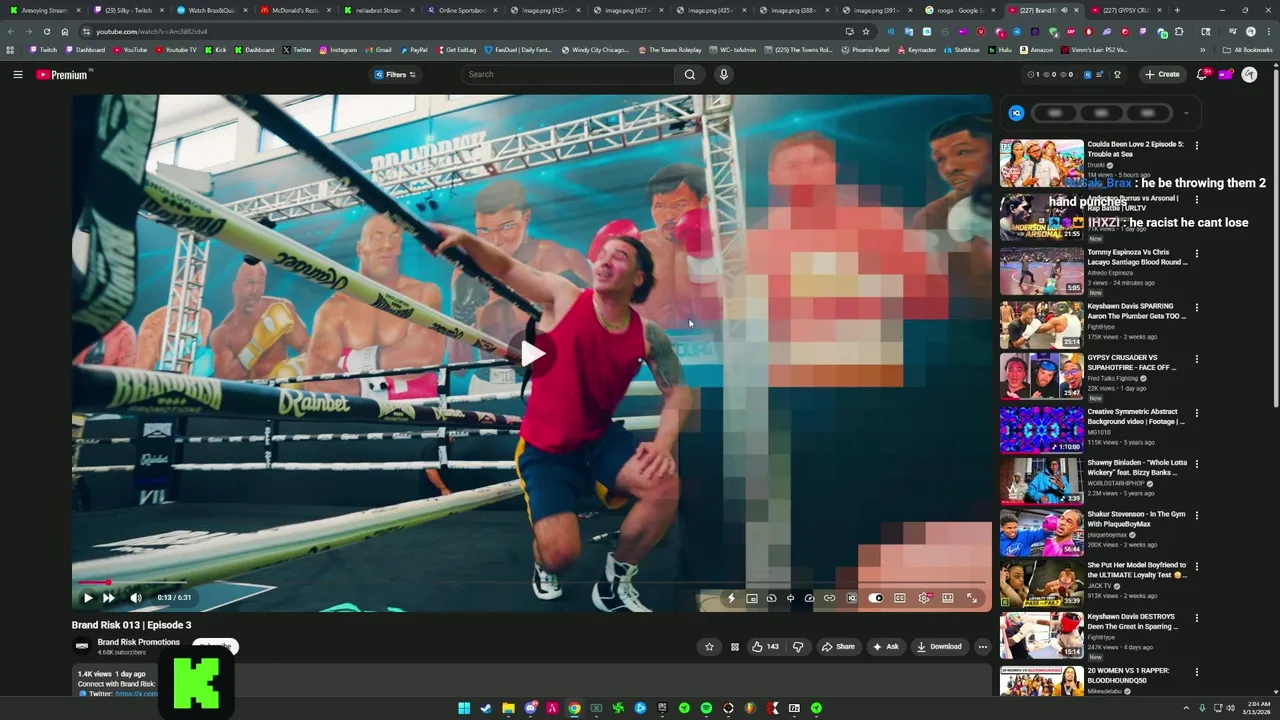Open the account avatar menu
Screen dimensions: 1280x720
click(1249, 74)
